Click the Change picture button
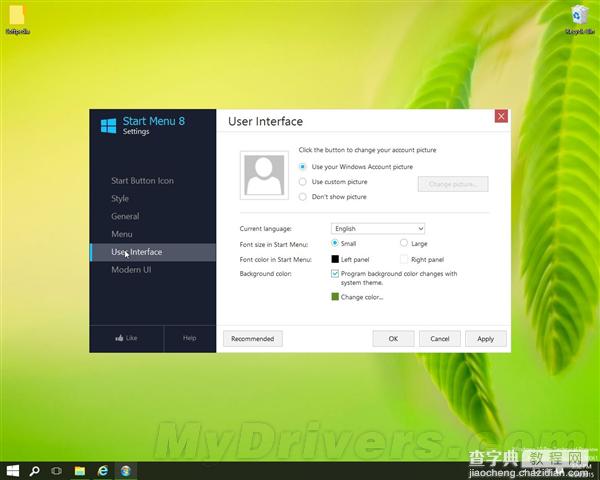The image size is (600, 480). point(453,184)
